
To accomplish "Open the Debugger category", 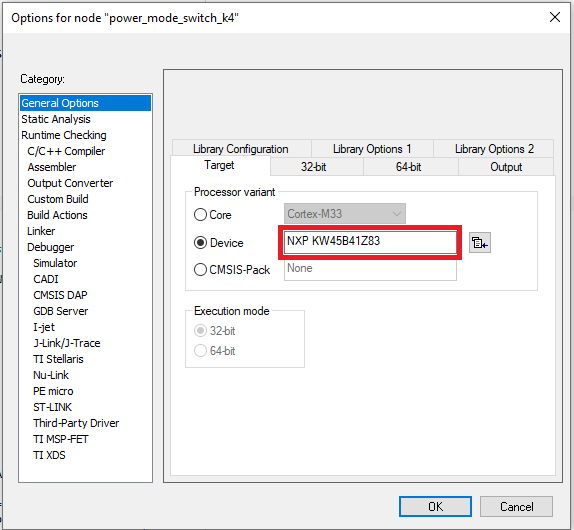I will [51, 247].
